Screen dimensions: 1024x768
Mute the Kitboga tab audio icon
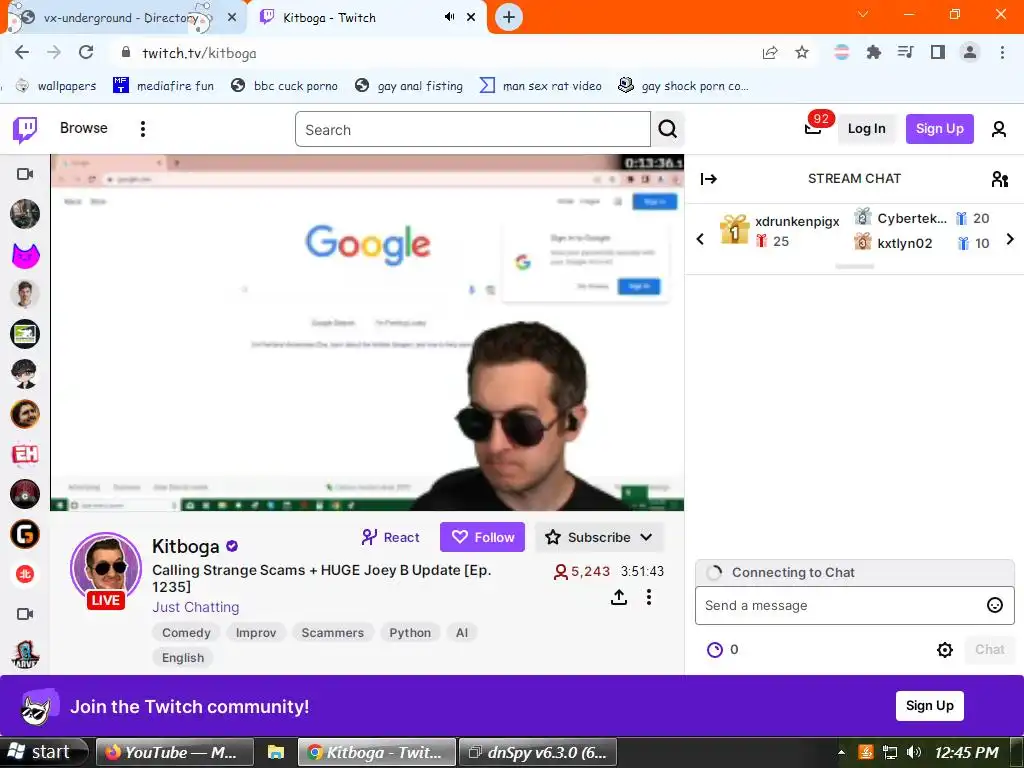pos(449,17)
